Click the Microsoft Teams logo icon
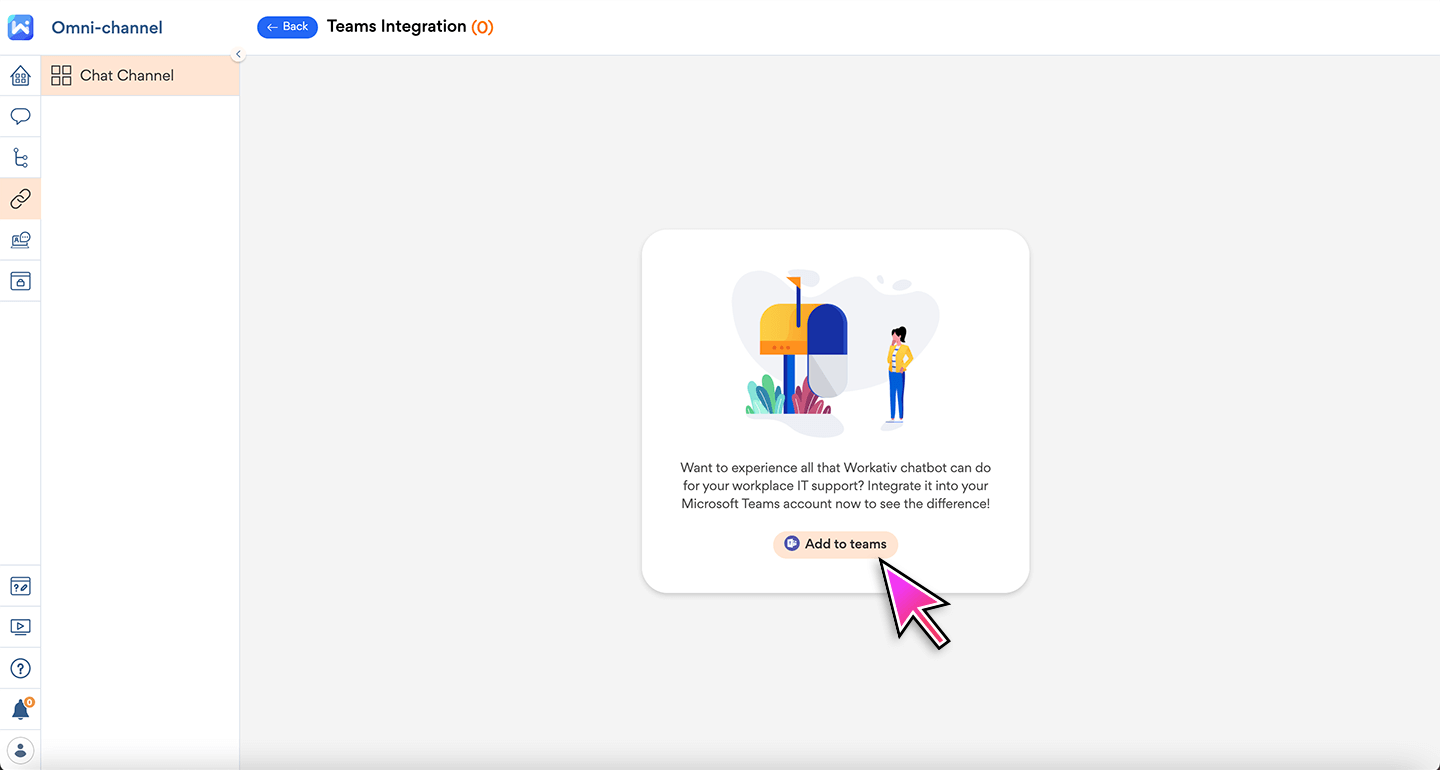This screenshot has width=1440, height=770. coord(792,544)
